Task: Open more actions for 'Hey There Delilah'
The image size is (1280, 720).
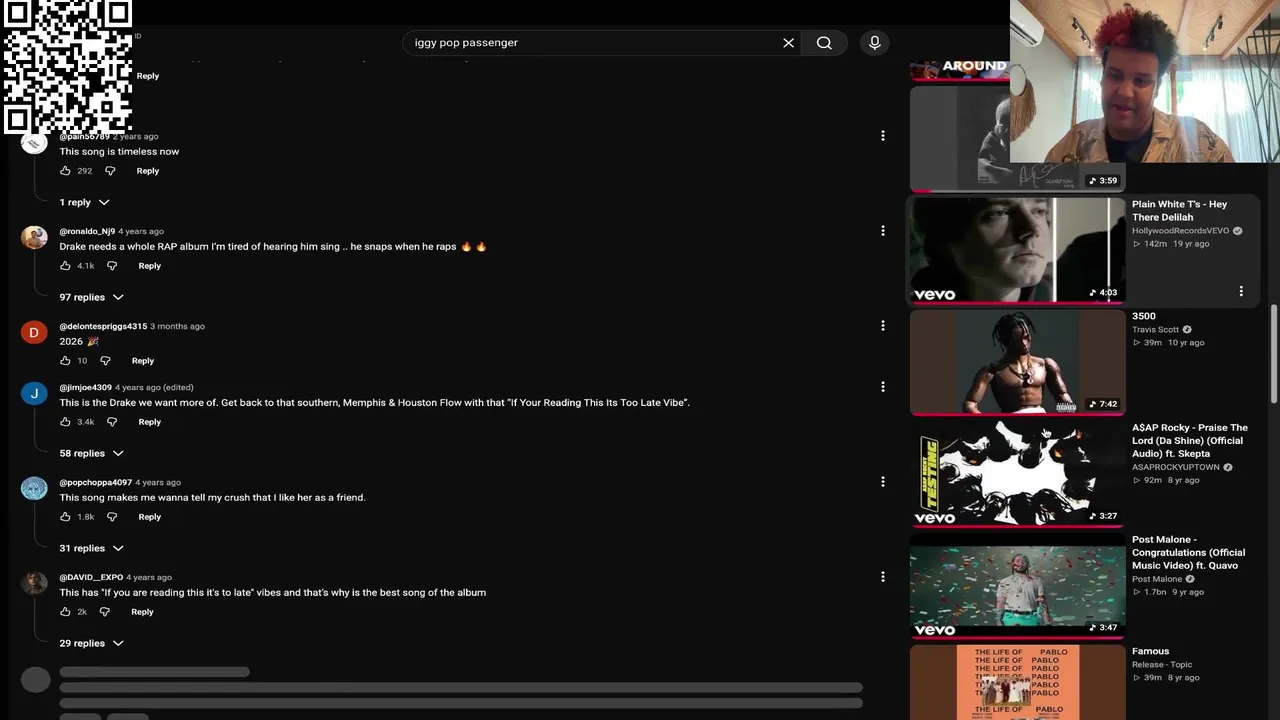Action: (x=1241, y=291)
